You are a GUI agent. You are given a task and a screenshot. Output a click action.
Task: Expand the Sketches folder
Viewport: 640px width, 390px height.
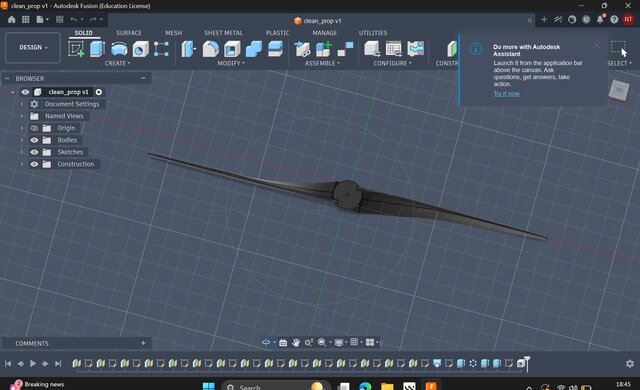pyautogui.click(x=22, y=152)
